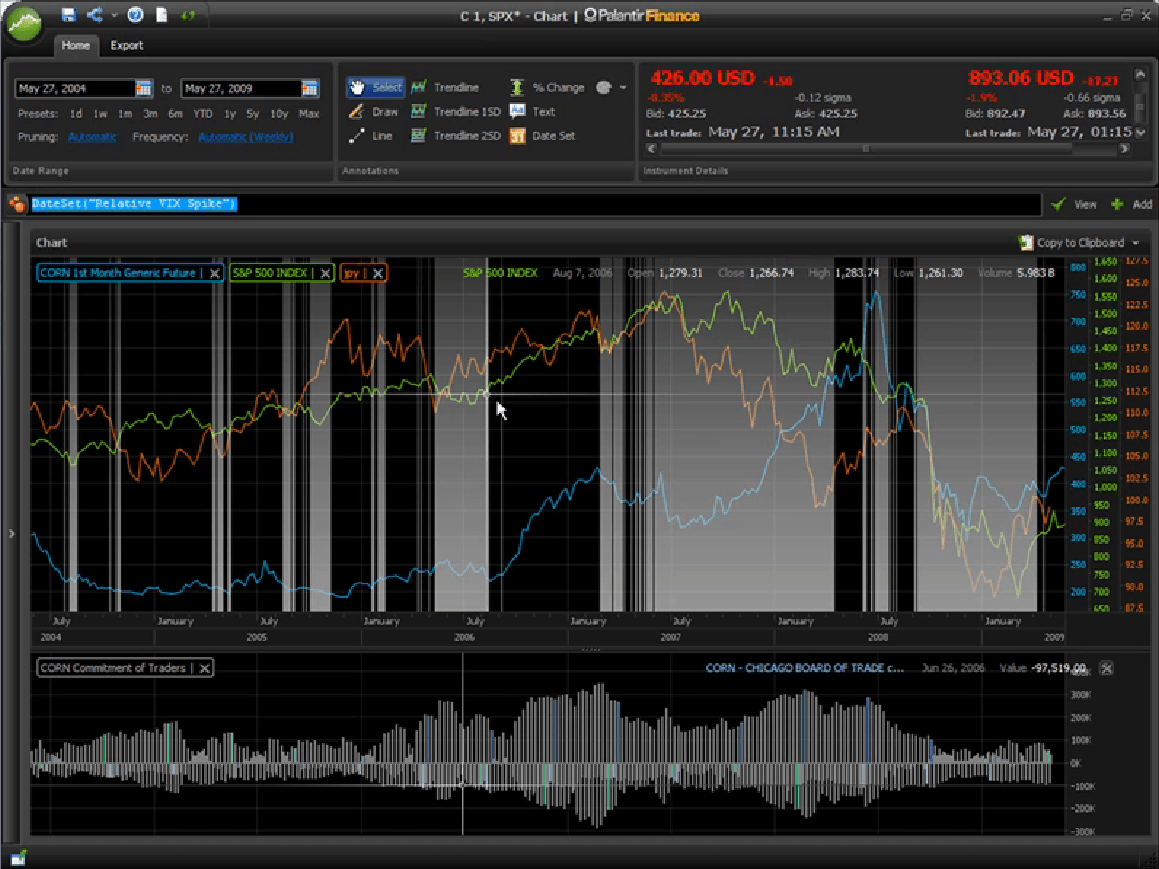Select the 1y date preset
The width and height of the screenshot is (1159, 869).
[230, 114]
